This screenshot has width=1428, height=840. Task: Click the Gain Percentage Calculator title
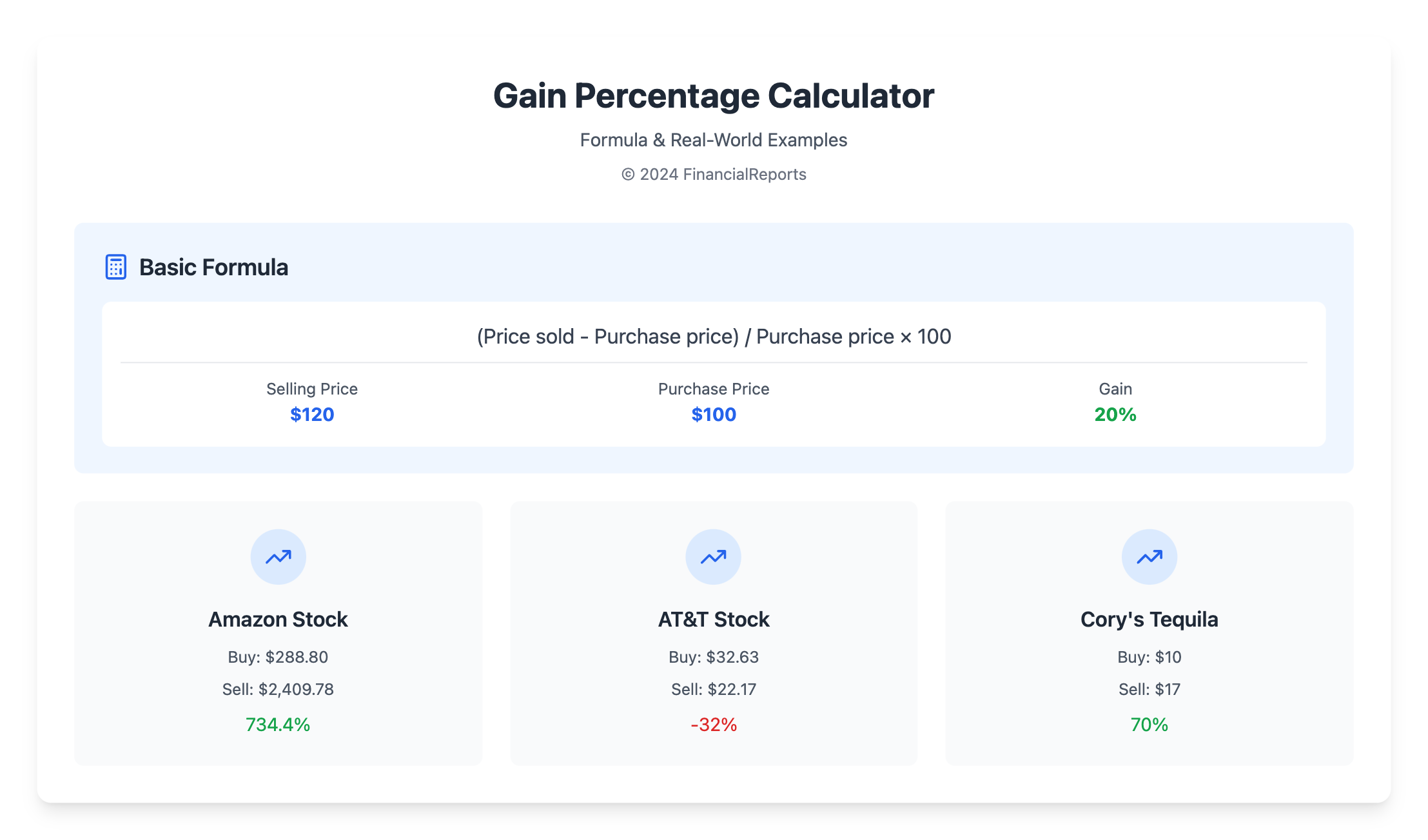click(713, 96)
